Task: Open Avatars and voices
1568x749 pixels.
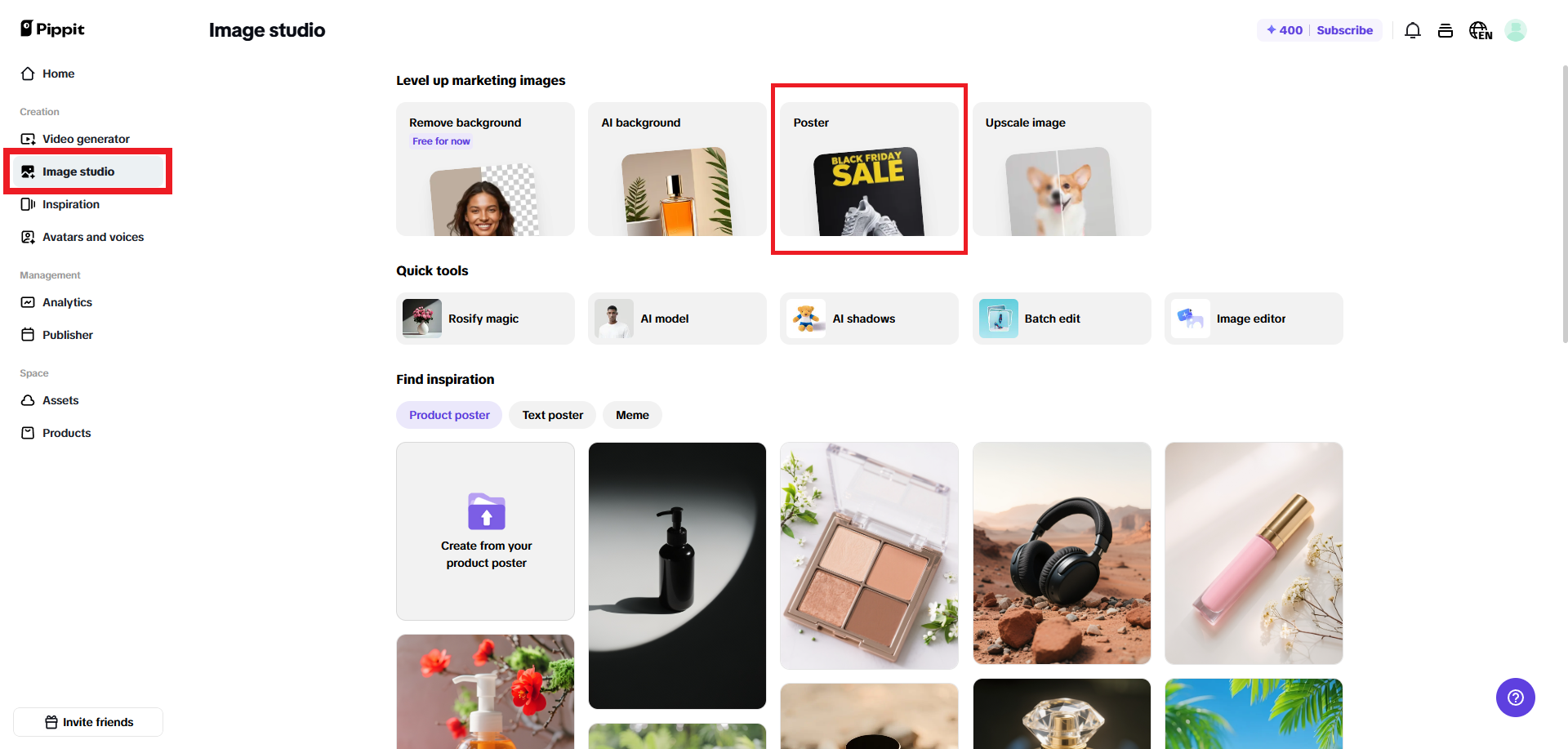Action: 93,237
